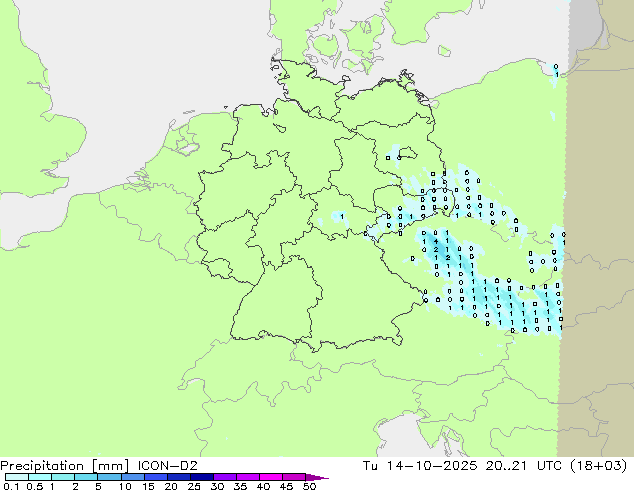Image resolution: width=634 pixels, height=490 pixels.
Task: Click the 'ICON-D2' model label
Action: (167, 466)
